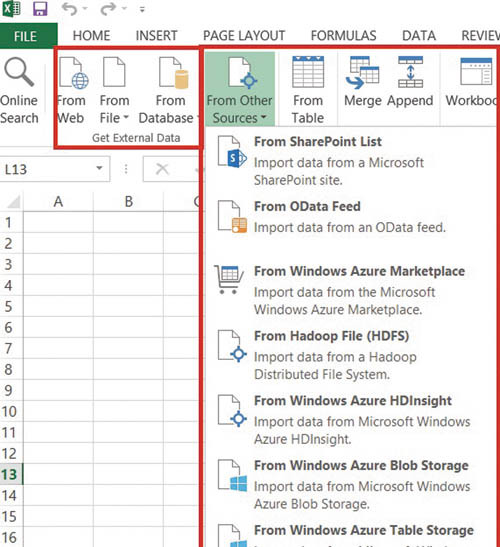Choose From Windows Azure HDInsight option
Viewport: 500px width, 547px height.
coord(350,420)
